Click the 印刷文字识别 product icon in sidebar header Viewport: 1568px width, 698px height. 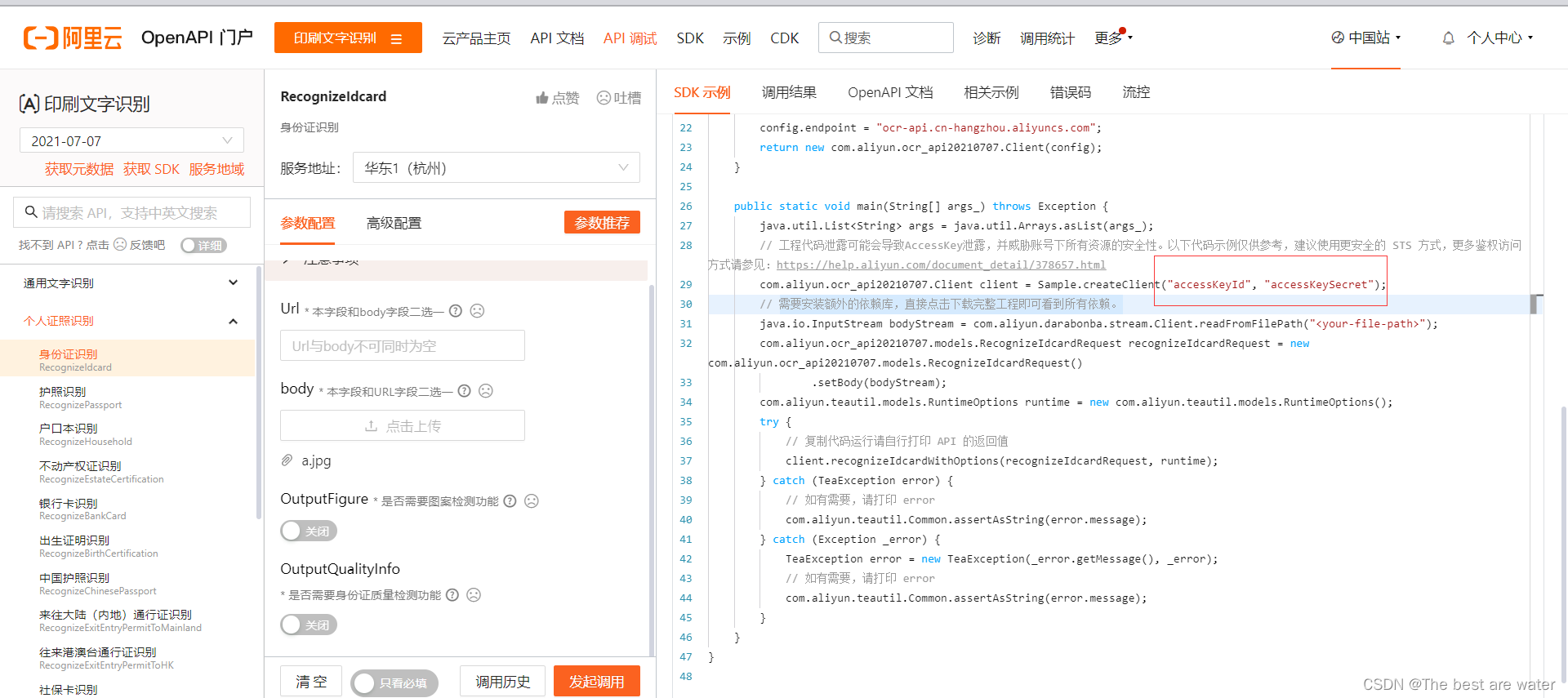click(29, 104)
